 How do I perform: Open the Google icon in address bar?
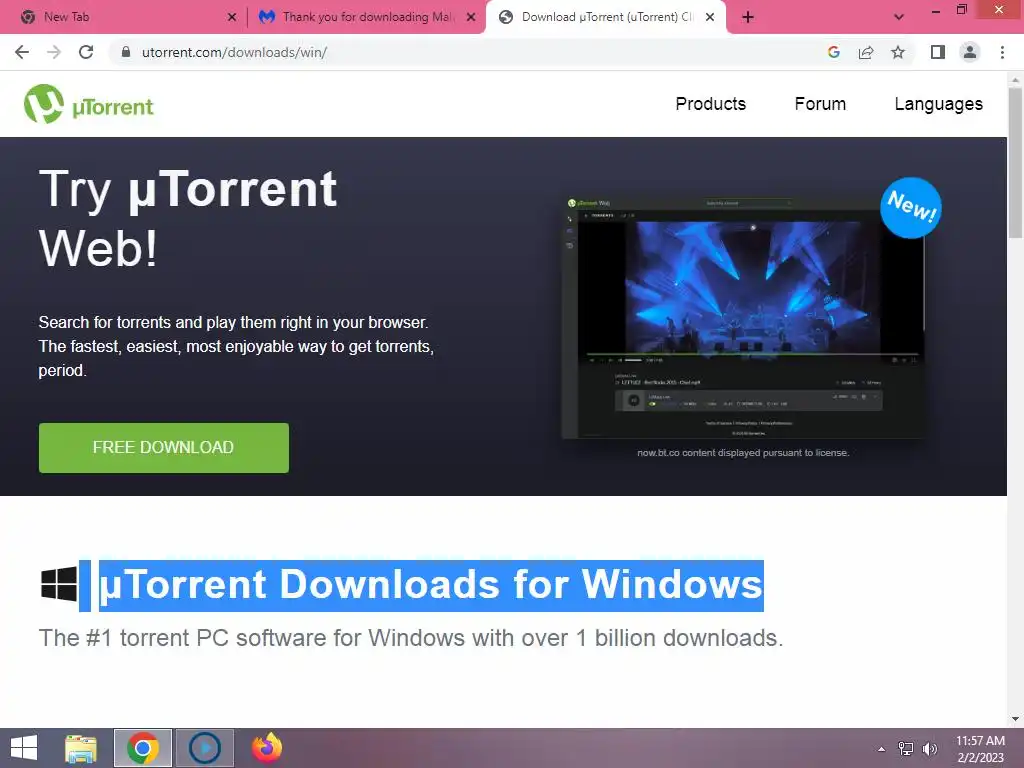click(833, 52)
